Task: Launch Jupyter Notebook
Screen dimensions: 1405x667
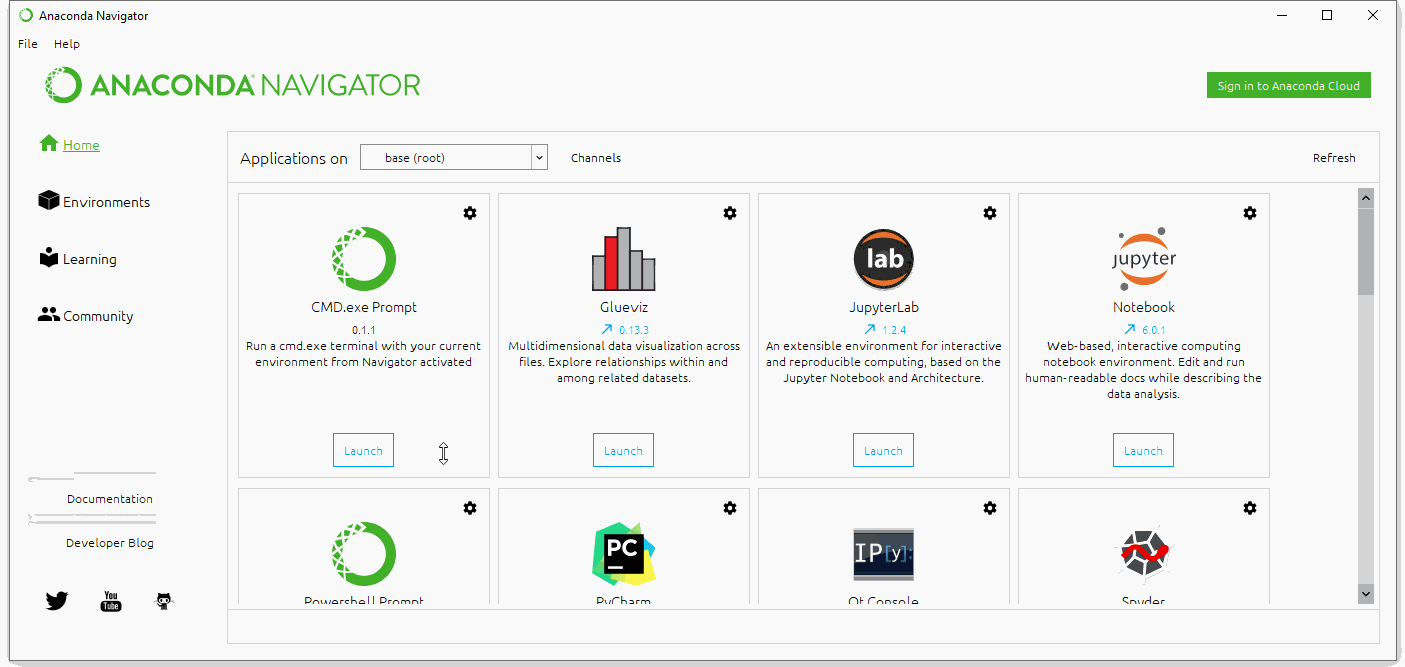Action: [x=1144, y=450]
